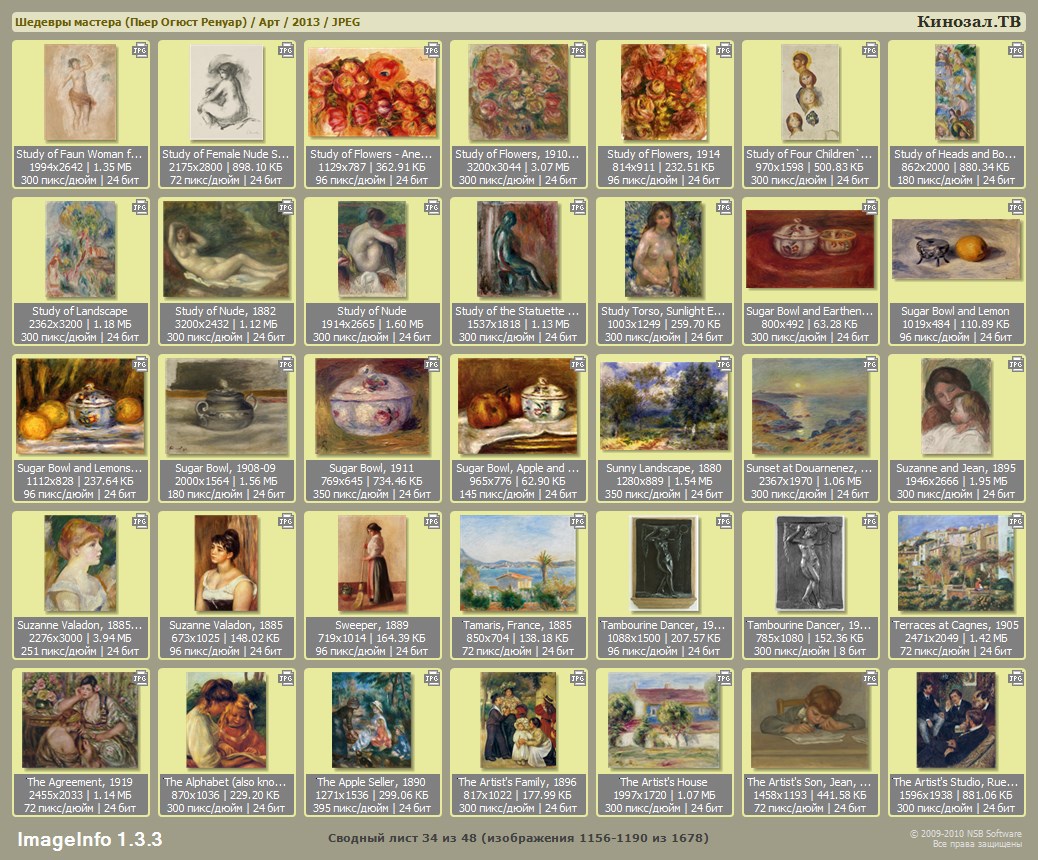Click the JPG badge on Study of Faun Woman card
1038x860 pixels.
click(140, 51)
